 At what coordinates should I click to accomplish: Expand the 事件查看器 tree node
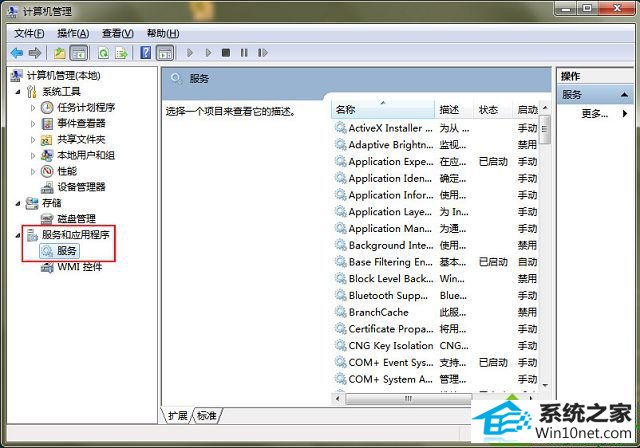33,124
